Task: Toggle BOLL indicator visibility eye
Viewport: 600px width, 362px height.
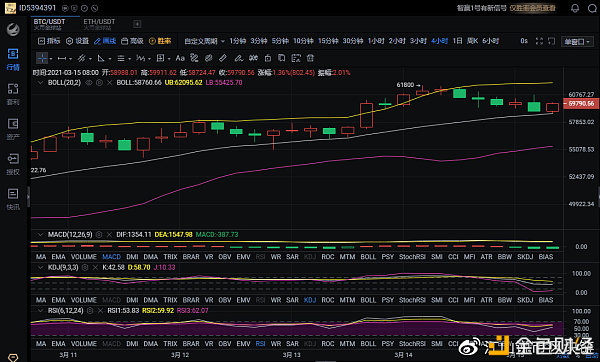Action: (x=89, y=83)
